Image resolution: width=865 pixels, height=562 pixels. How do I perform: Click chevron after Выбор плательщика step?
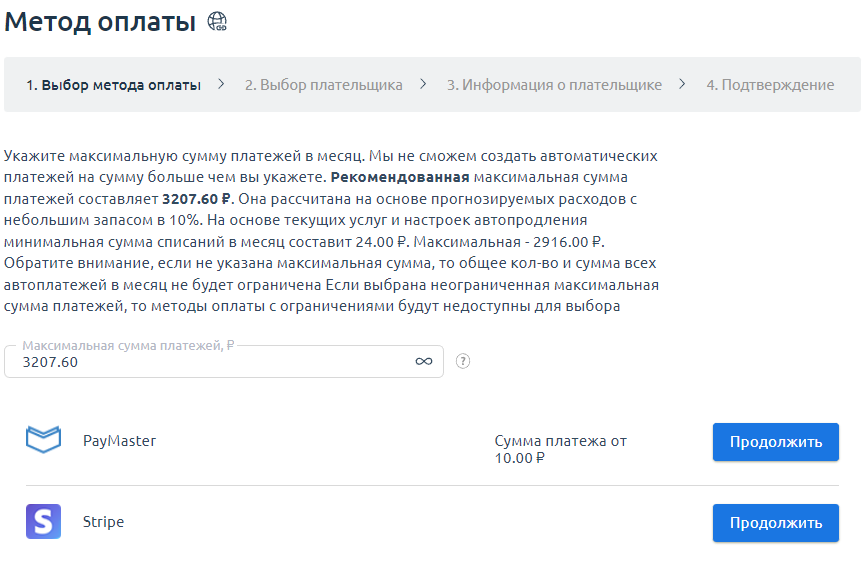(424, 84)
